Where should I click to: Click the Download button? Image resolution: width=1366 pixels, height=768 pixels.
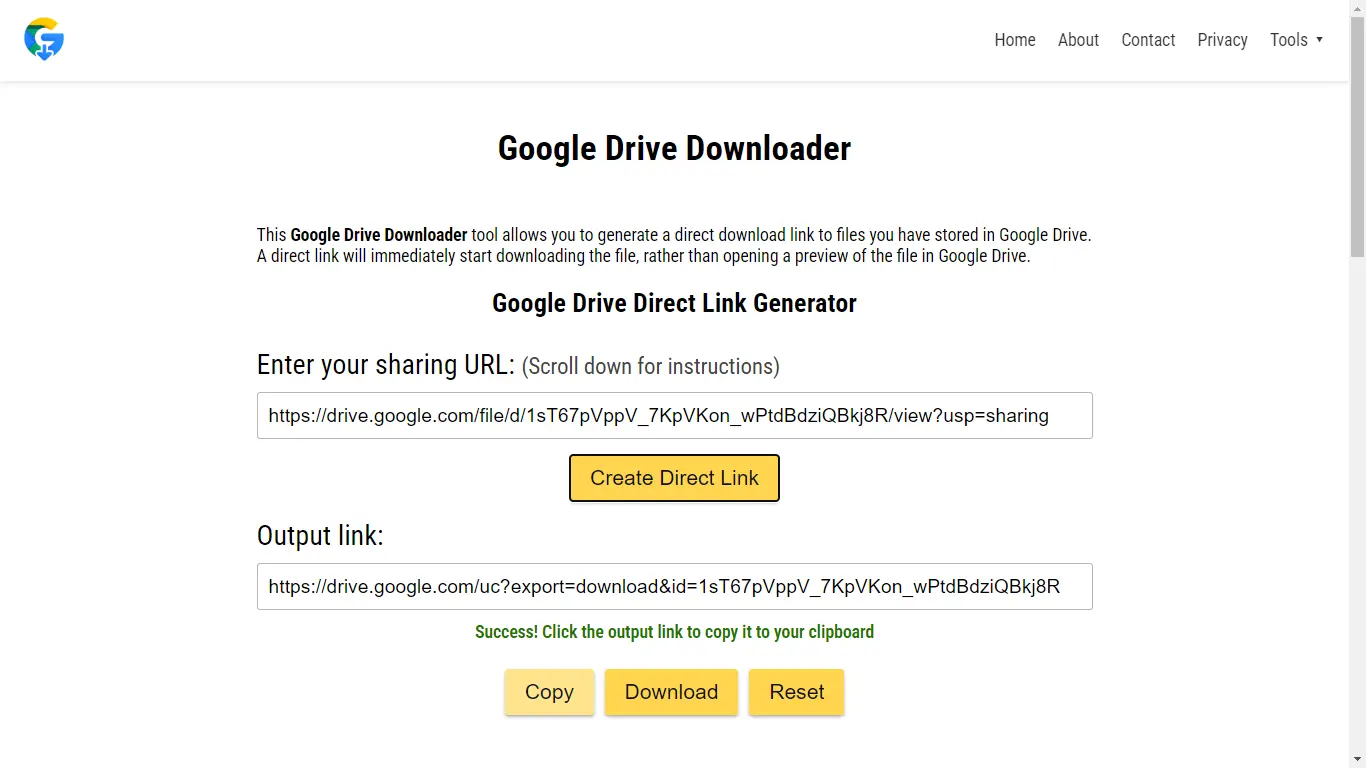[x=671, y=692]
